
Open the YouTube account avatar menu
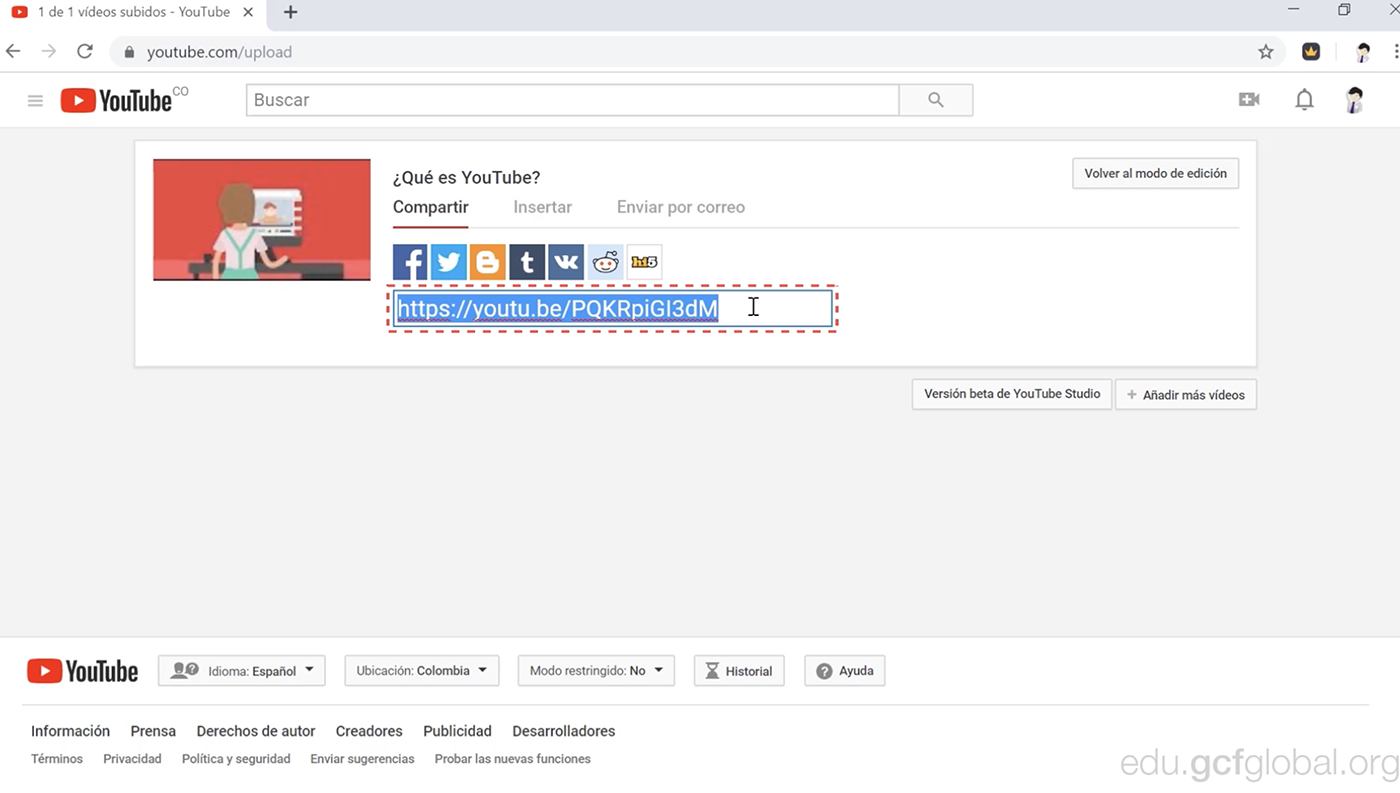point(1355,100)
